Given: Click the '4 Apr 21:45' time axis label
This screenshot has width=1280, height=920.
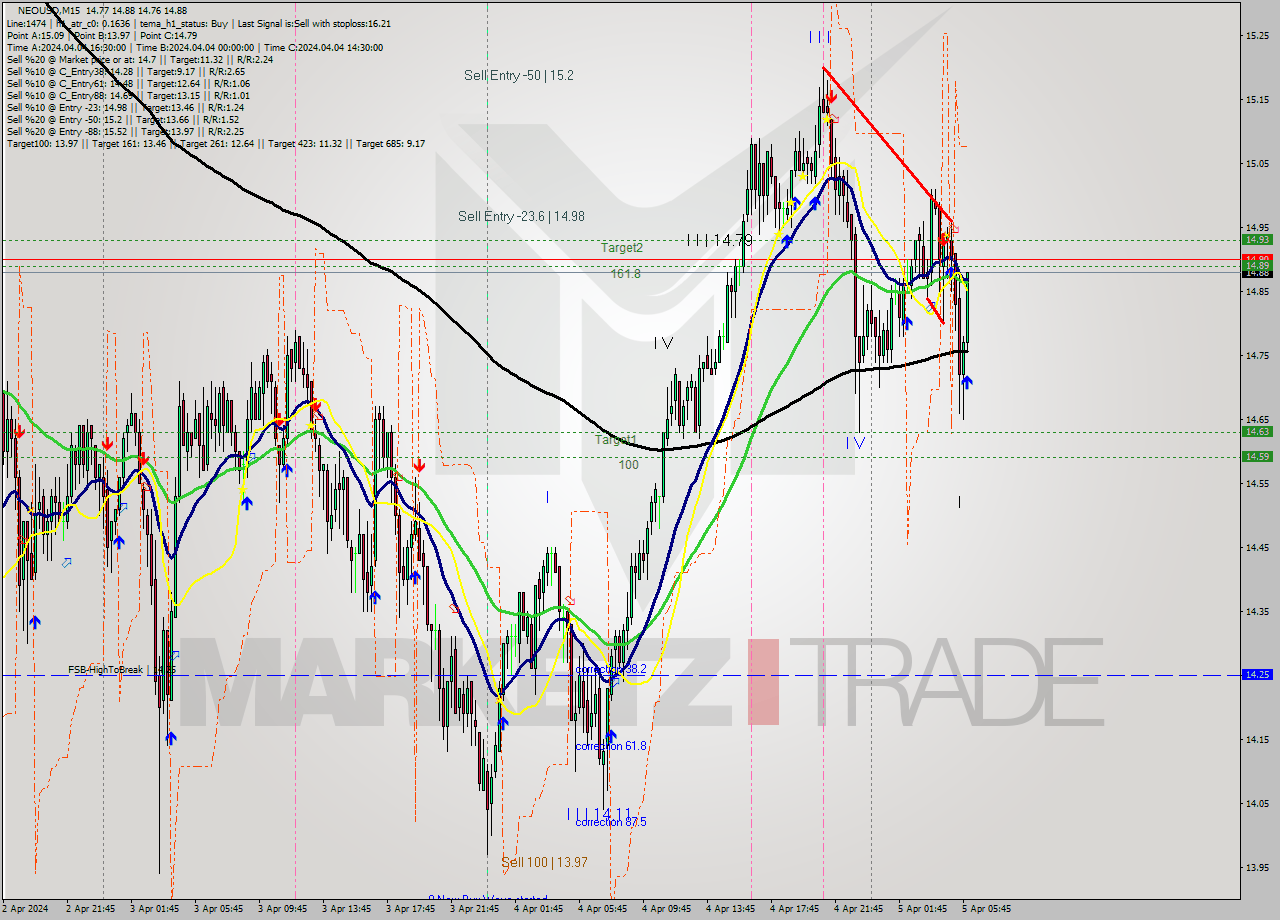Looking at the screenshot, I should point(858,909).
